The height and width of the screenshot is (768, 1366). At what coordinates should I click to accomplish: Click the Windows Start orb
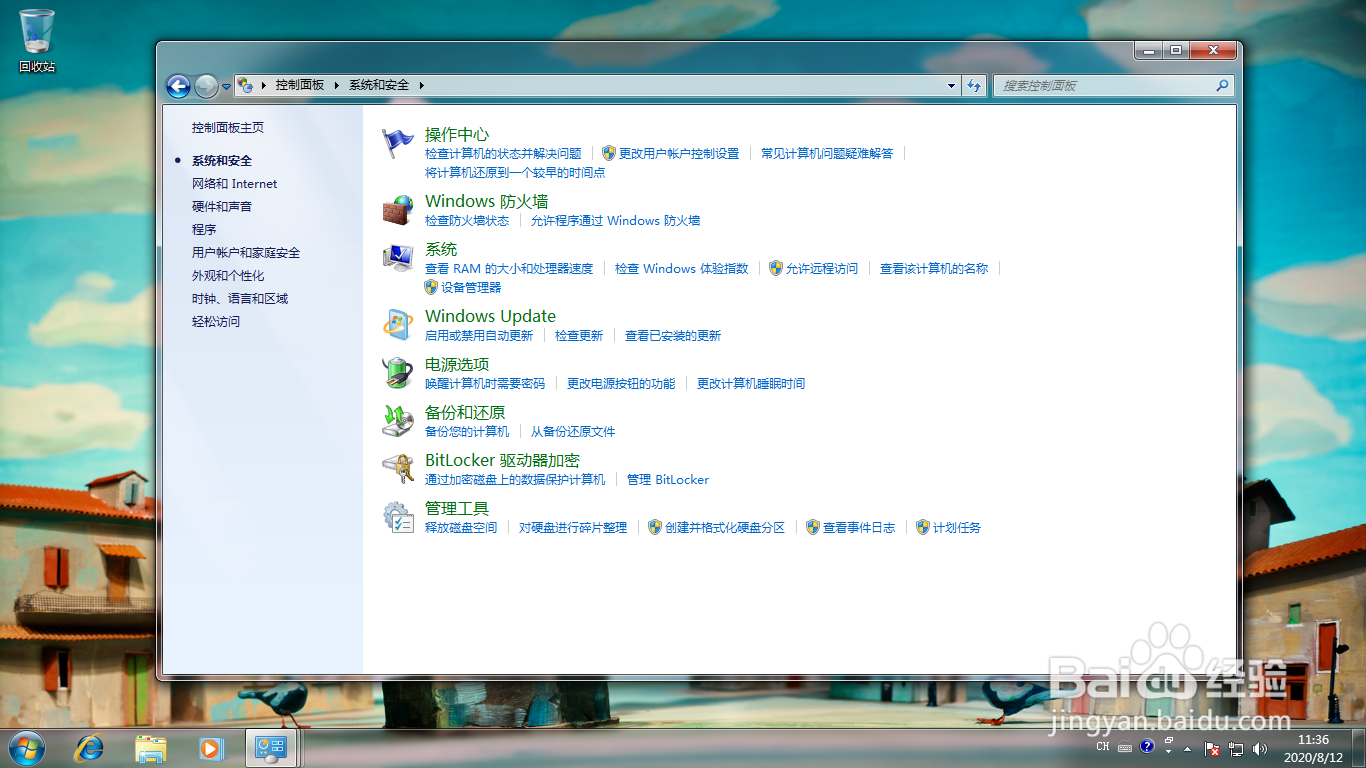click(26, 747)
